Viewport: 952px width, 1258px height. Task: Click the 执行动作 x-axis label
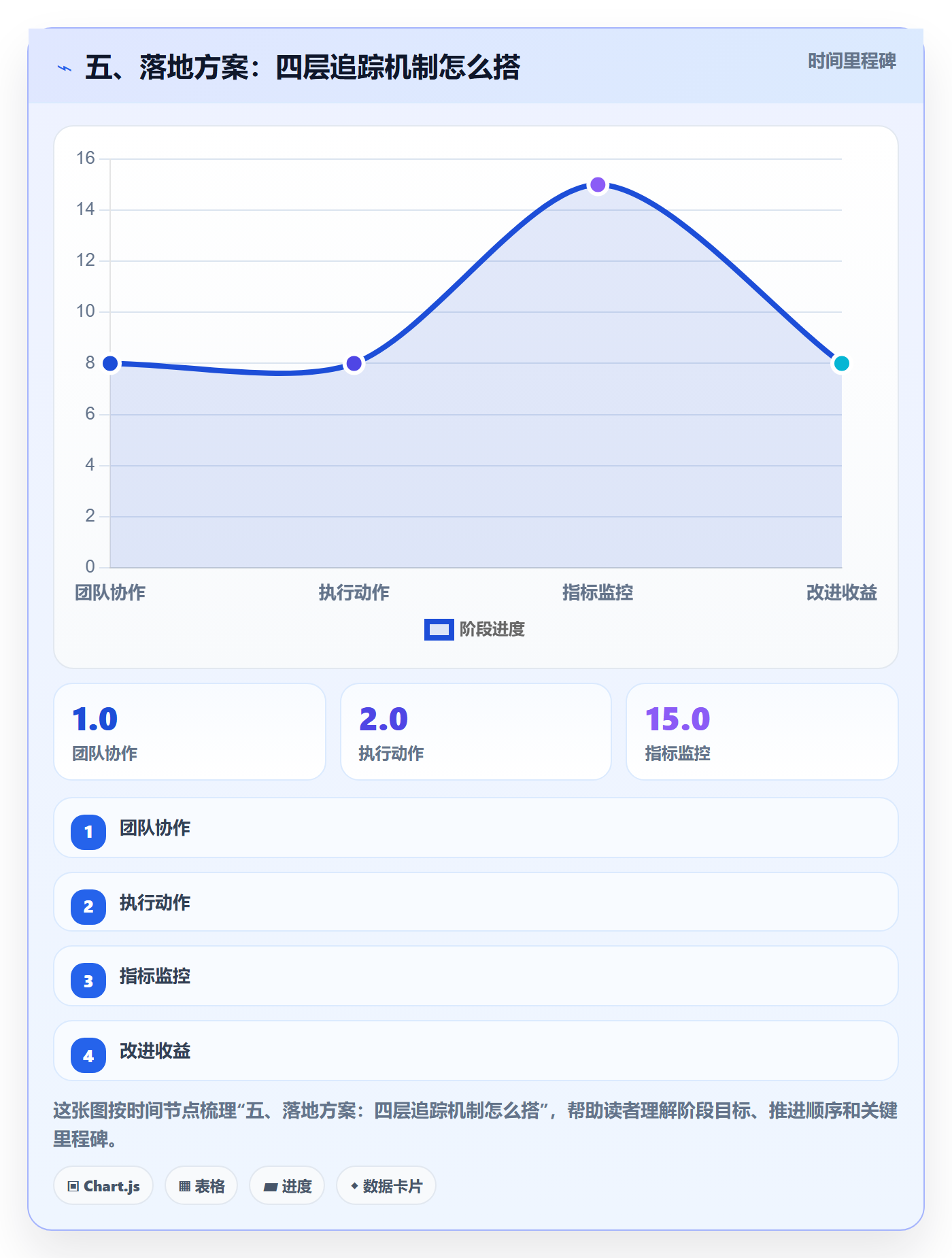click(354, 593)
